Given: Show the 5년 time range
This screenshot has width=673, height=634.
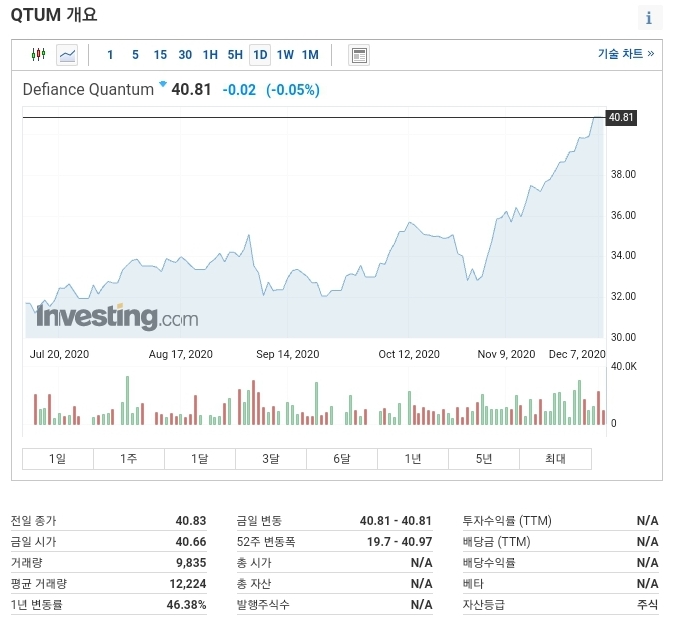Looking at the screenshot, I should pos(484,459).
